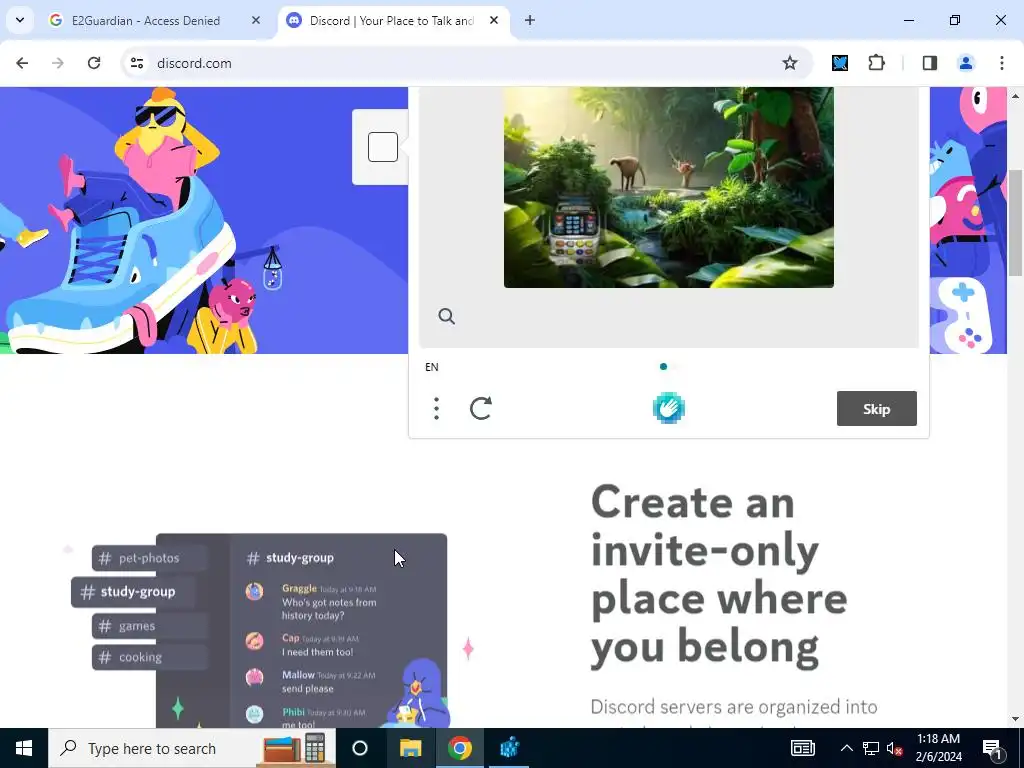The height and width of the screenshot is (768, 1024).
Task: Click the Chrome taskbar icon
Action: pos(460,748)
